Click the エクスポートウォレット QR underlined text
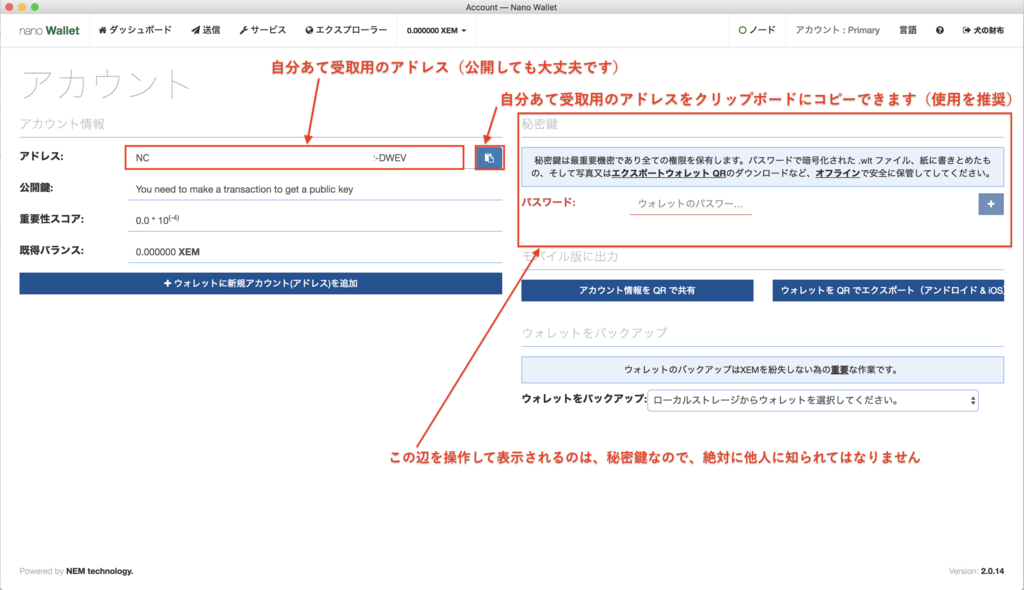Viewport: 1024px width, 590px height. [669, 173]
